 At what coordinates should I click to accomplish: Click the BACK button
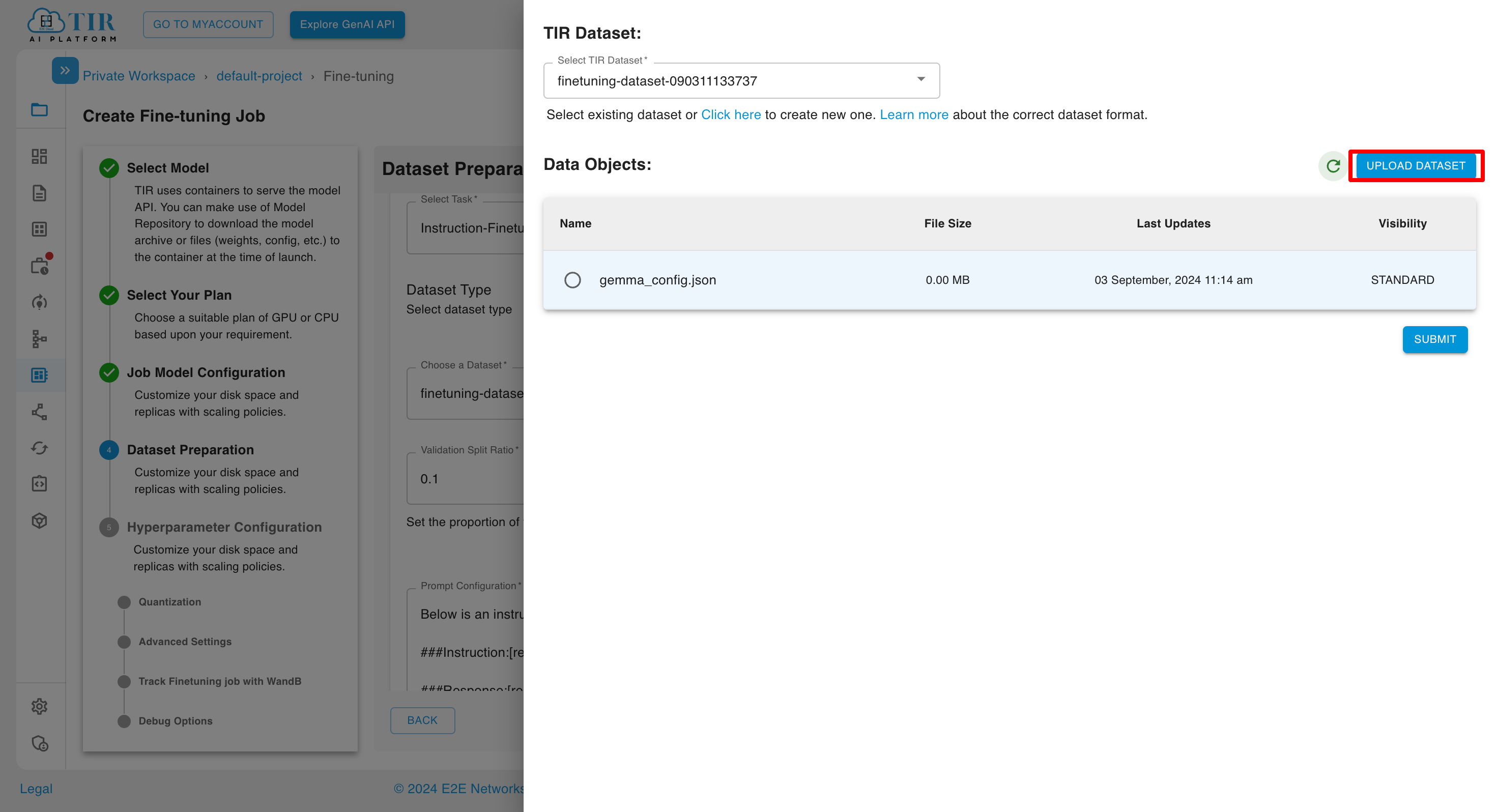click(422, 720)
